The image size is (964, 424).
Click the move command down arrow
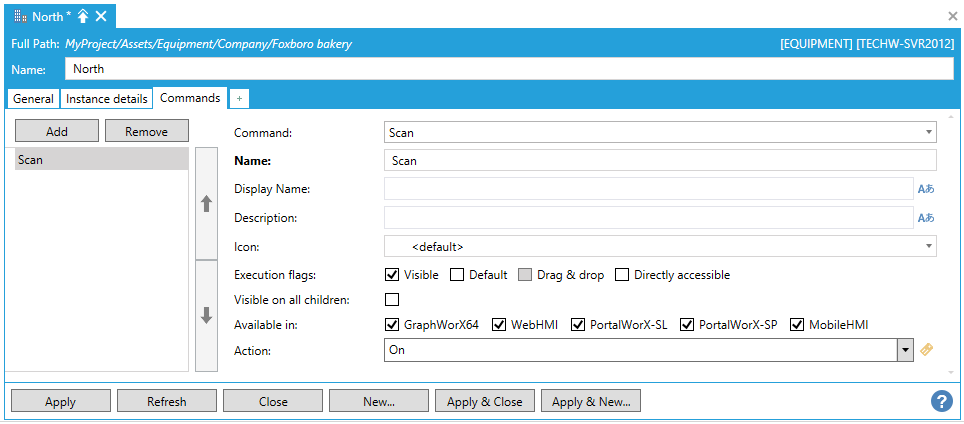(207, 315)
